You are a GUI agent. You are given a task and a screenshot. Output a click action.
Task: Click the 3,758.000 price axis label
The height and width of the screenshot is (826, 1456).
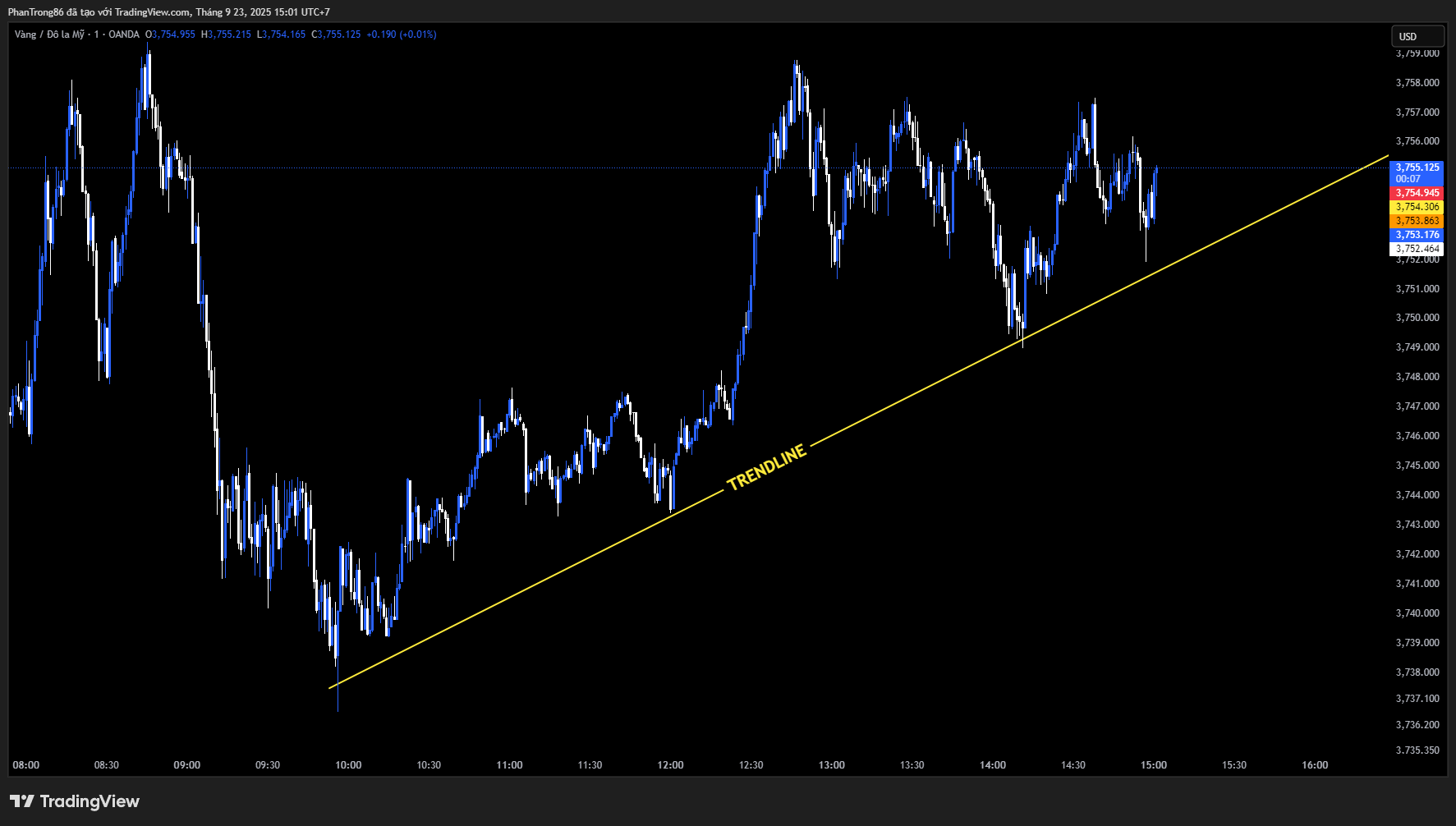coord(1417,83)
